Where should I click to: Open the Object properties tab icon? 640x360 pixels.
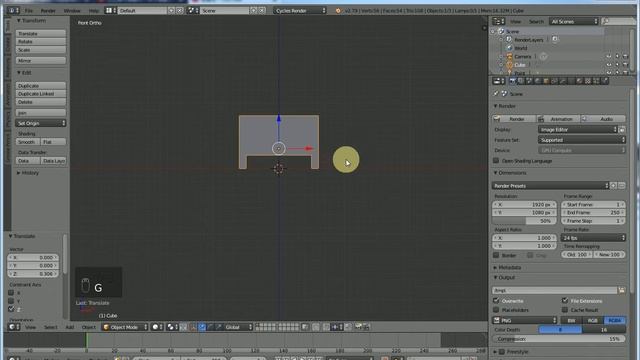pos(546,81)
